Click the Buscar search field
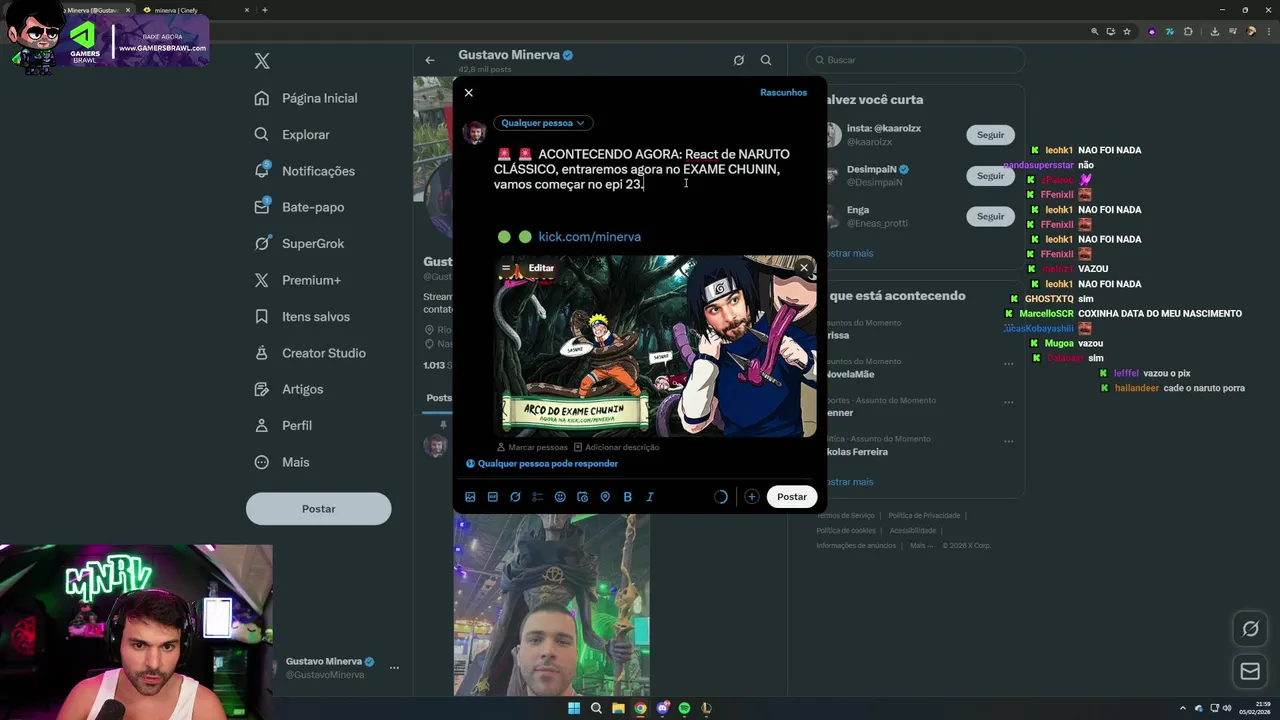The height and width of the screenshot is (720, 1280). (915, 60)
